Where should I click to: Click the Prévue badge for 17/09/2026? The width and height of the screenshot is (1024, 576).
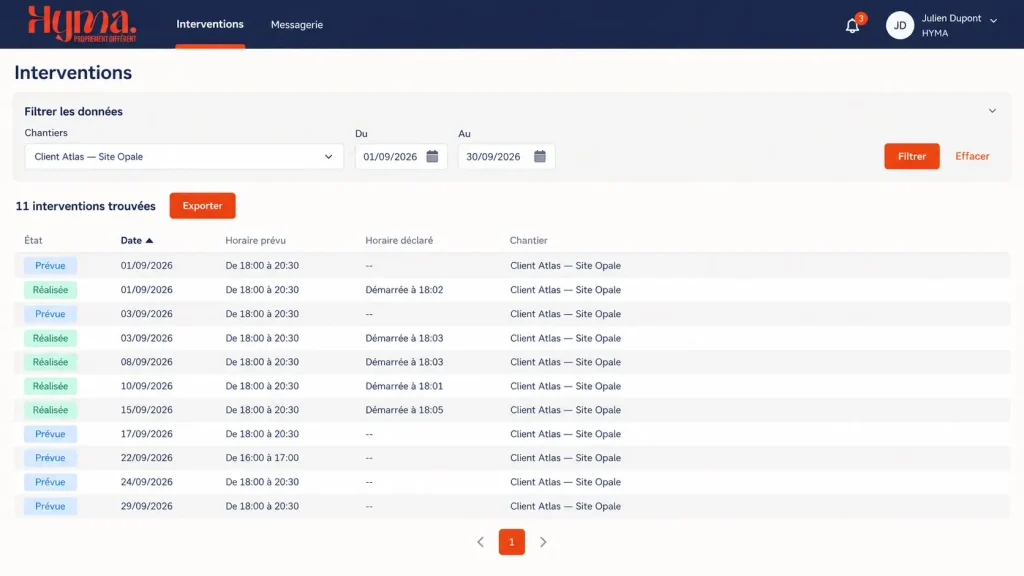tap(50, 434)
